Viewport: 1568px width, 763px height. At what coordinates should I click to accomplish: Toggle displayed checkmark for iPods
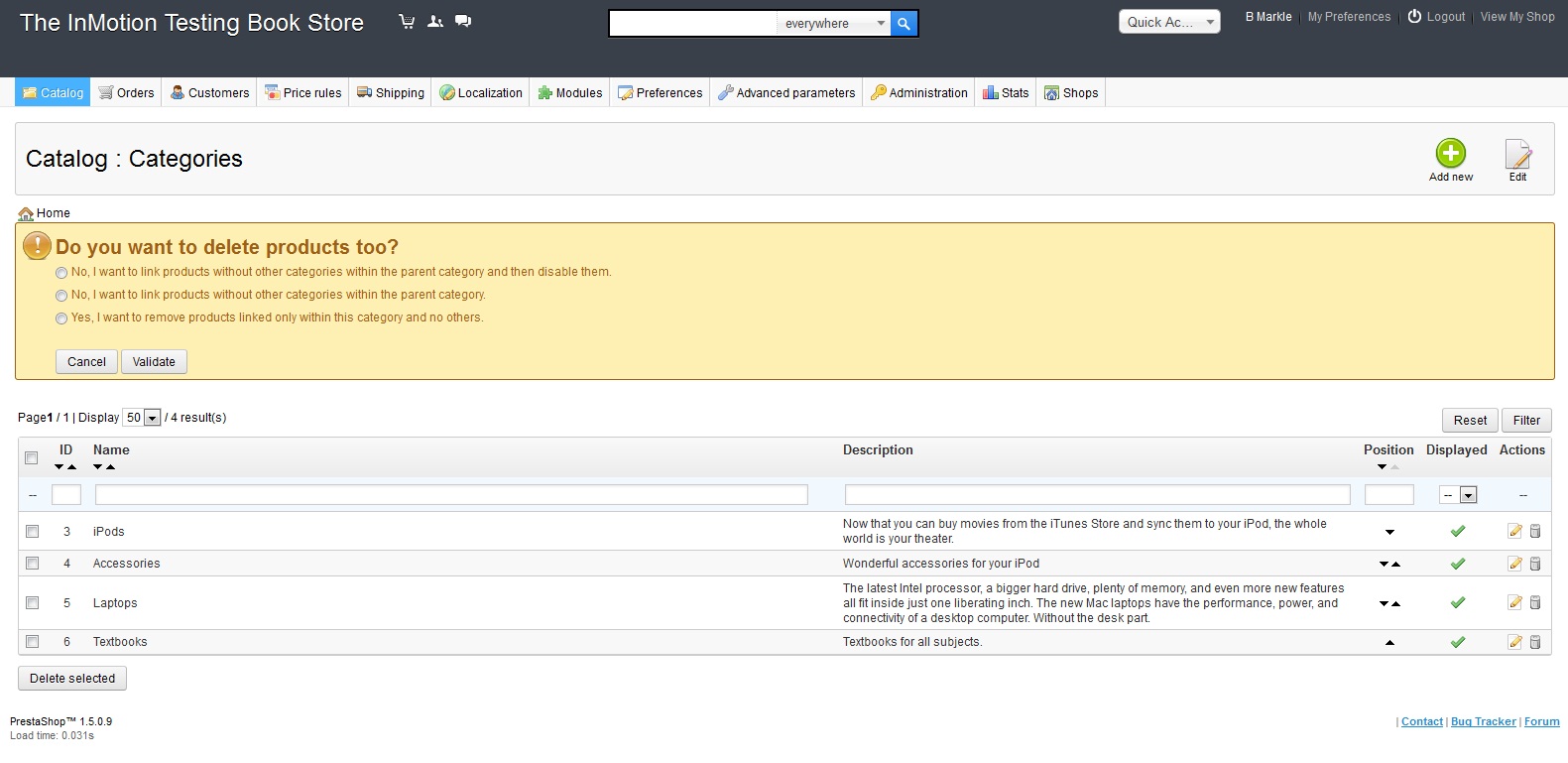coord(1458,532)
